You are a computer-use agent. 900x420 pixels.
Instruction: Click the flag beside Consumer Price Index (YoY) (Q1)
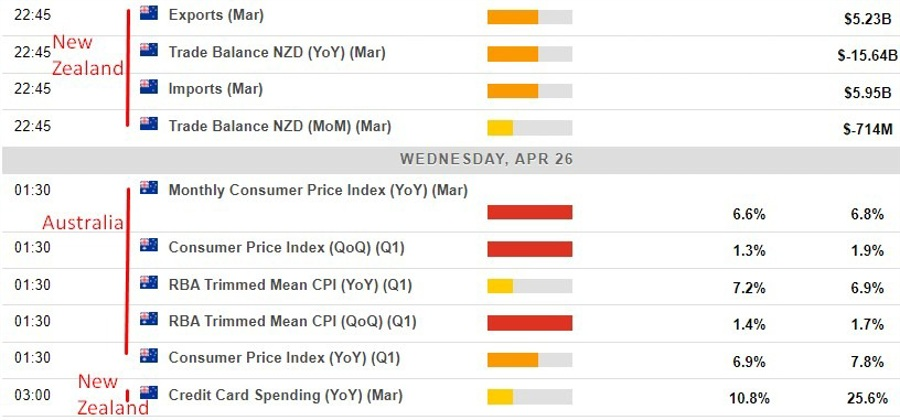pos(149,357)
